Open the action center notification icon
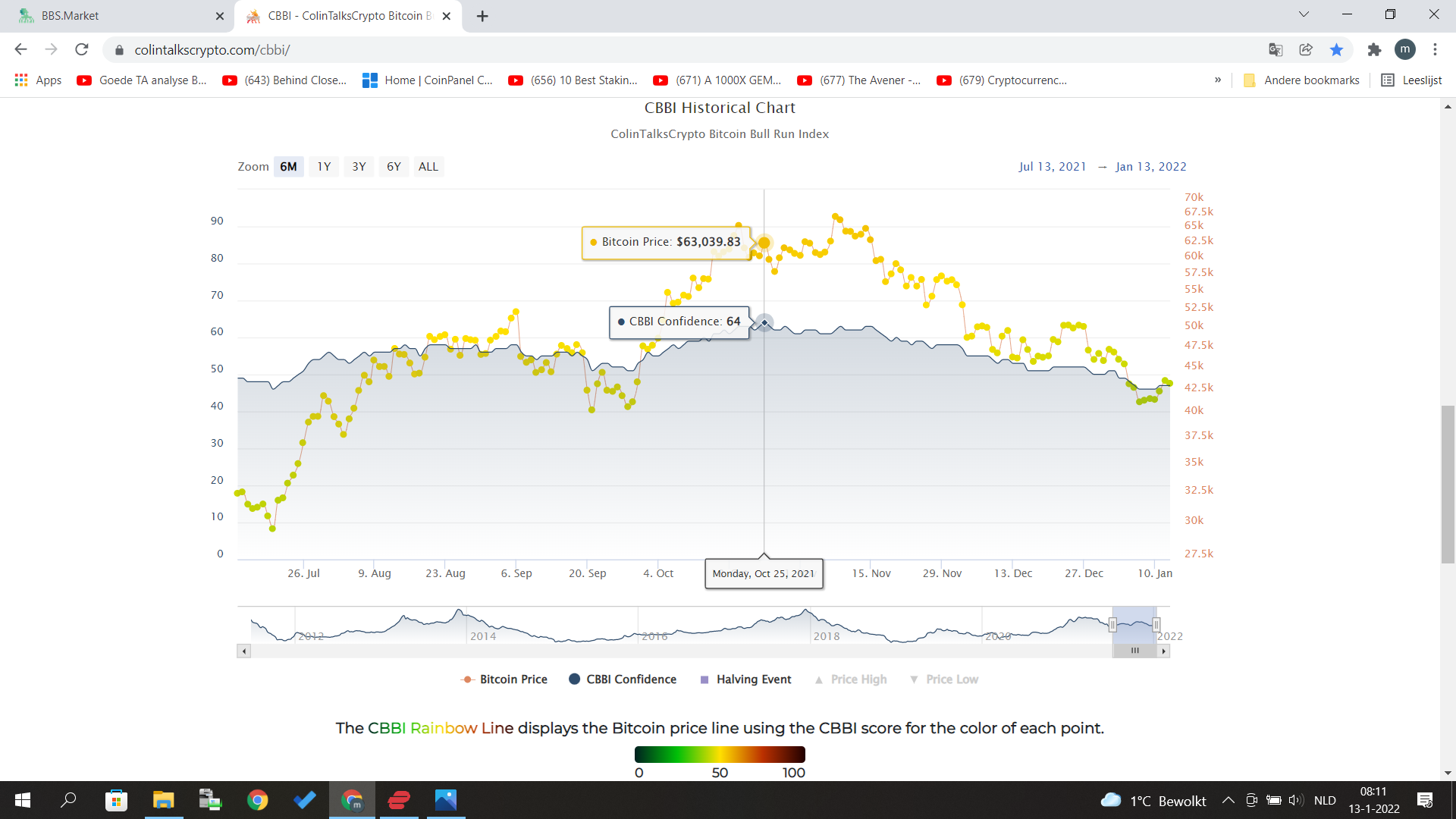Screen dimensions: 1456x819 [x=1425, y=800]
